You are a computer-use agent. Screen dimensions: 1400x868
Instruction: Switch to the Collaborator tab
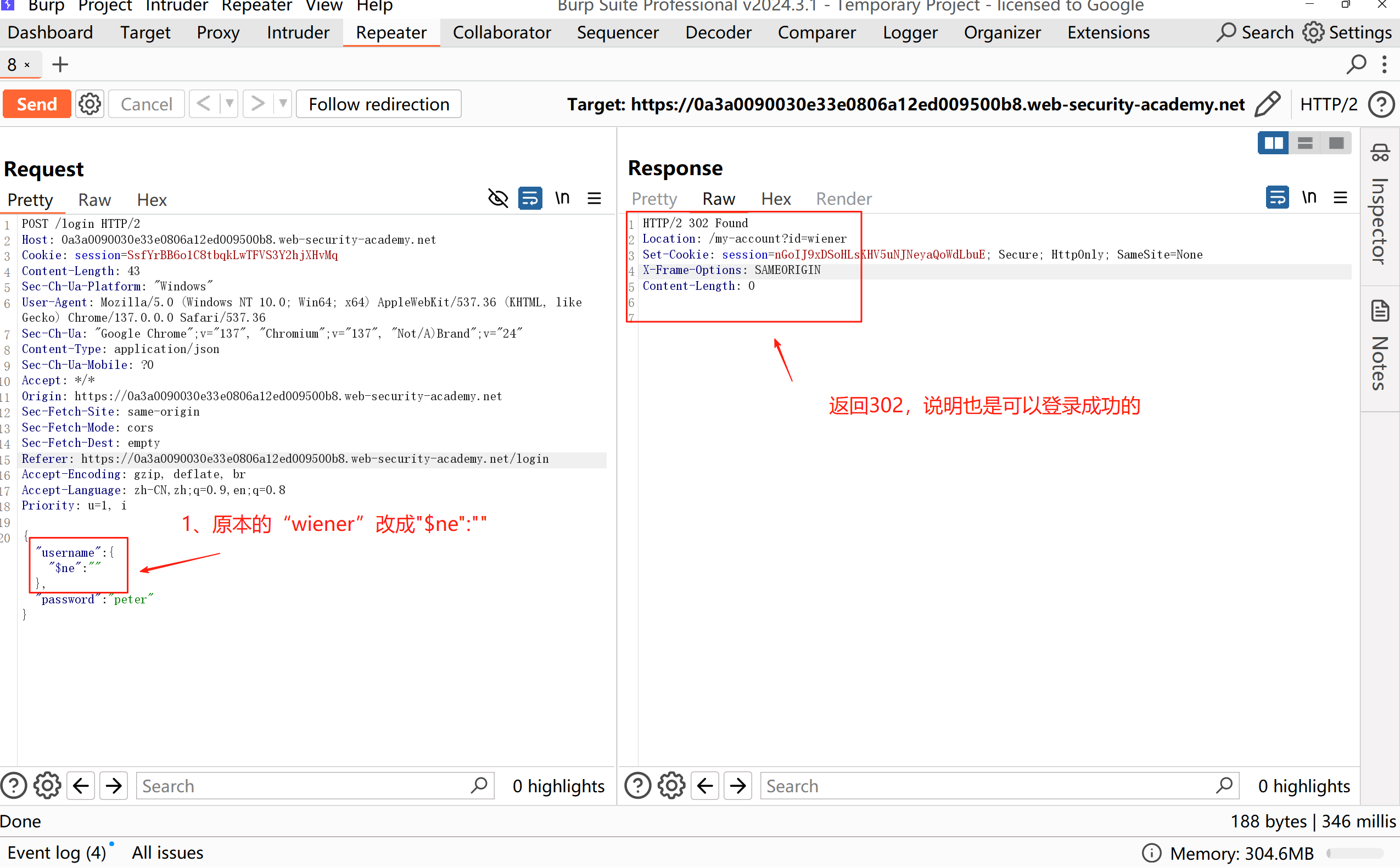[x=501, y=33]
